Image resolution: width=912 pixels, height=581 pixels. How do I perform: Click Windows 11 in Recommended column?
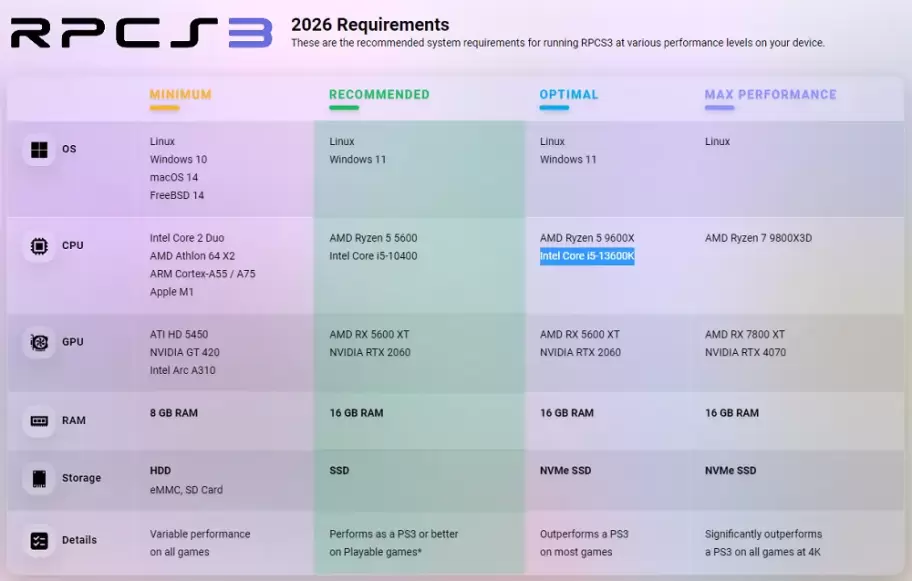click(x=357, y=159)
